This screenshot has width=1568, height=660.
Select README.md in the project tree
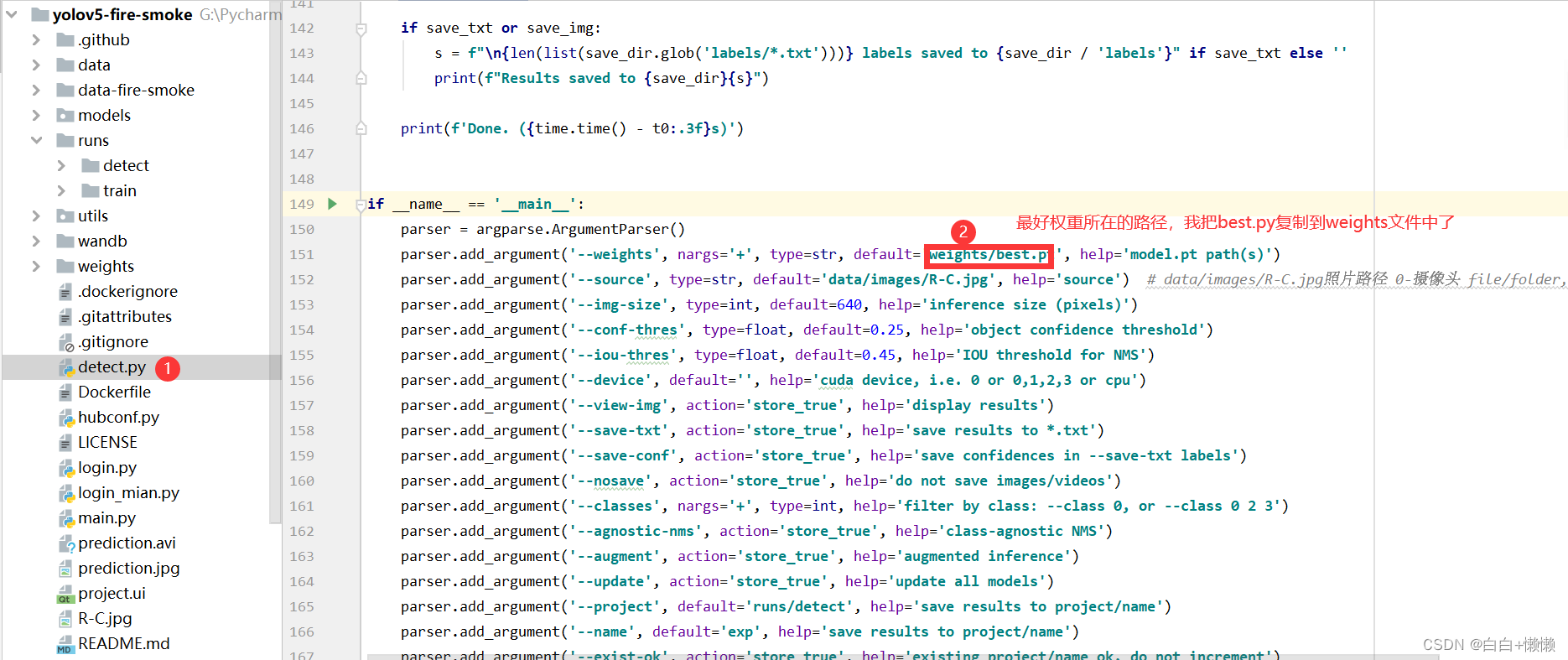coord(123,643)
